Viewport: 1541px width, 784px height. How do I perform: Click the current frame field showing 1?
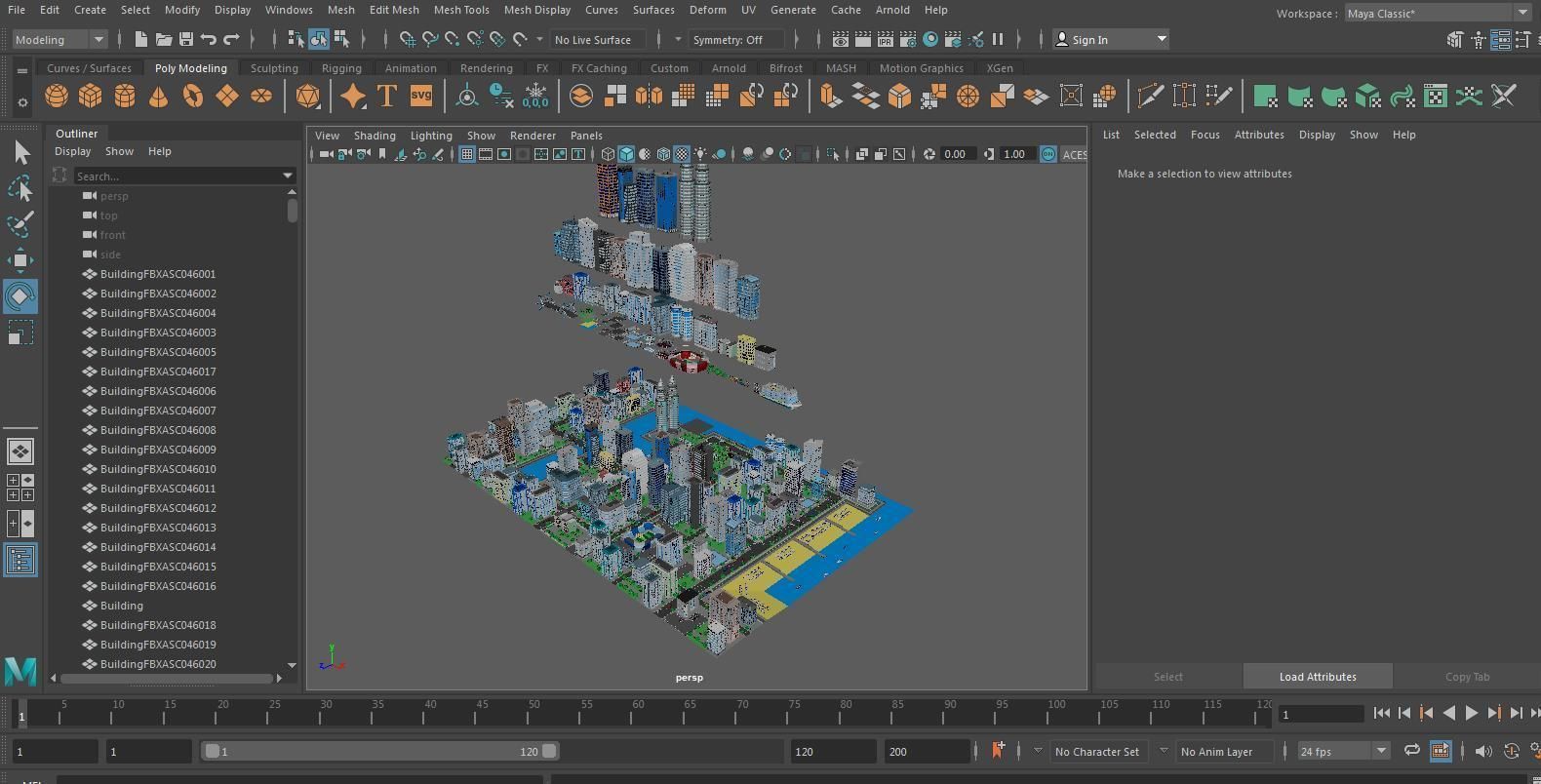tap(1323, 715)
